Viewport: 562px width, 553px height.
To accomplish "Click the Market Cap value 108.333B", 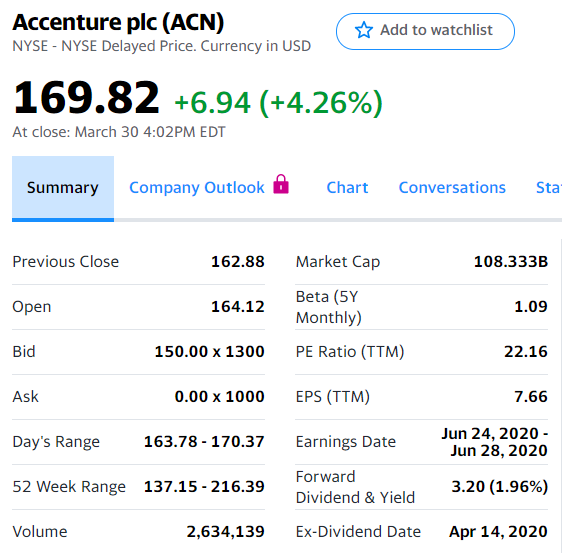I will point(511,262).
